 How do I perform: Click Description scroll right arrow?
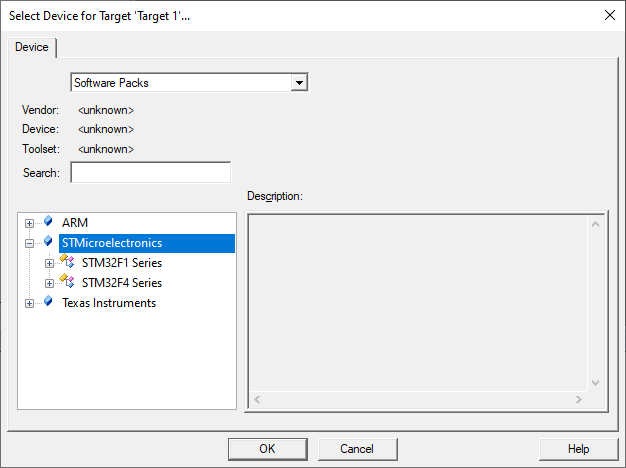578,399
